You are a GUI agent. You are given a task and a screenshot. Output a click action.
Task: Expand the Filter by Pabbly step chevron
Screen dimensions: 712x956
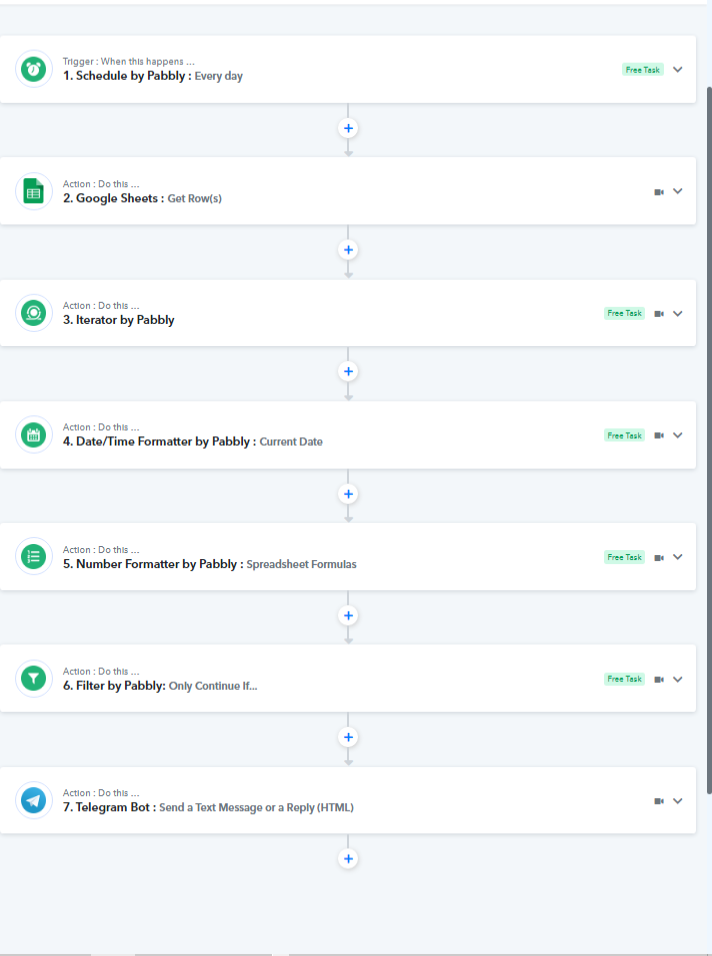pos(677,679)
